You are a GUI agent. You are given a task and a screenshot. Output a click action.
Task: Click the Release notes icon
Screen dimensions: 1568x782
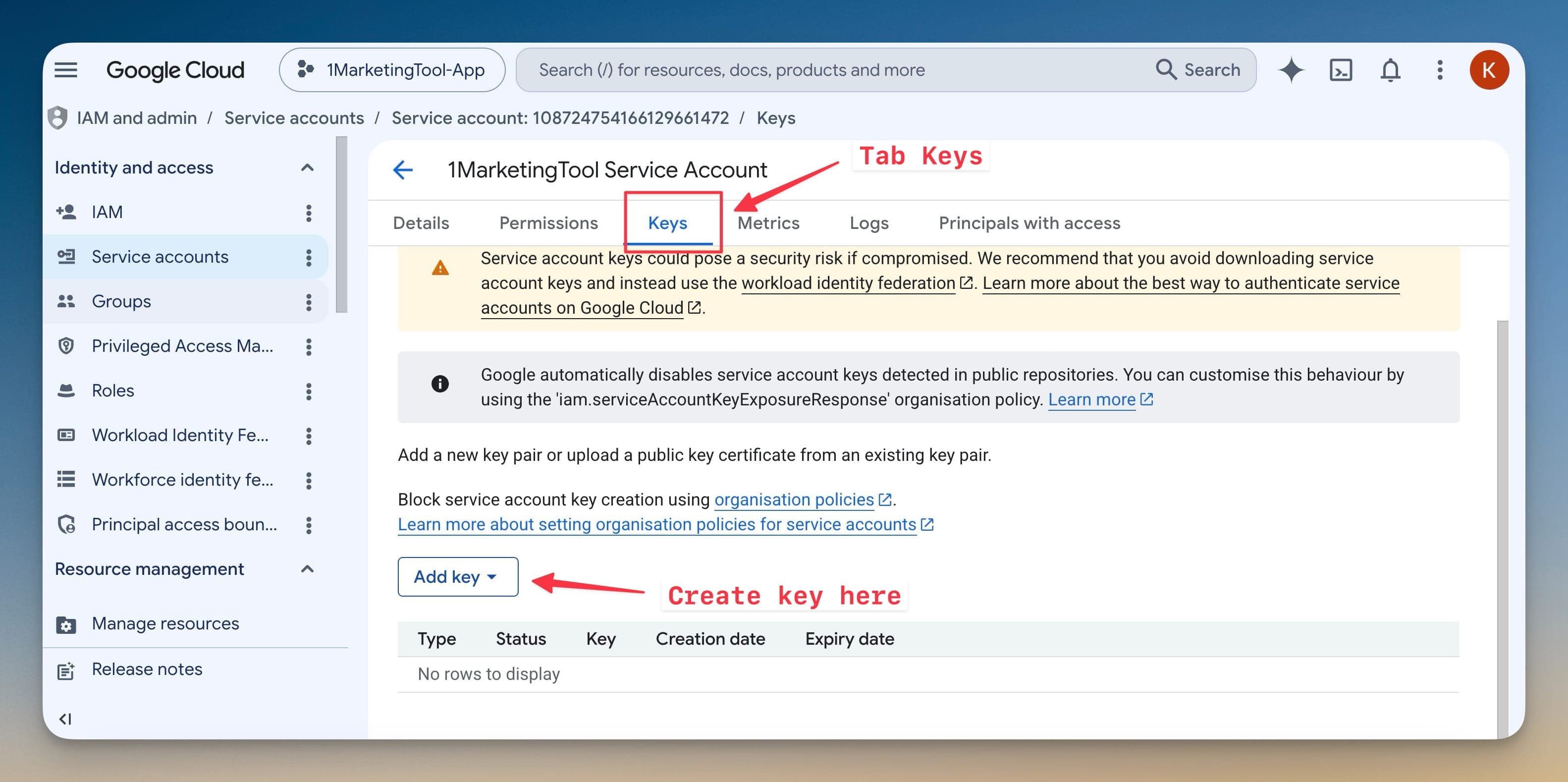[66, 670]
